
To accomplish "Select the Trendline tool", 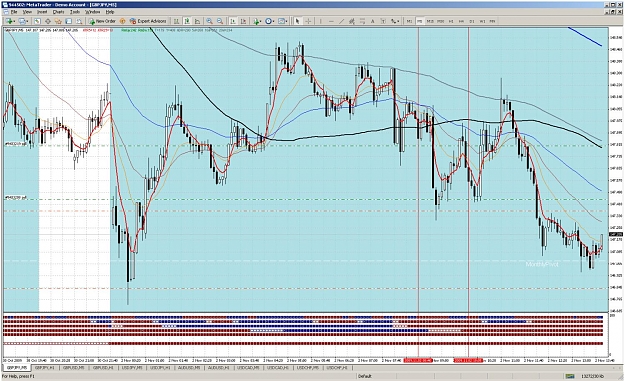I will [342, 21].
